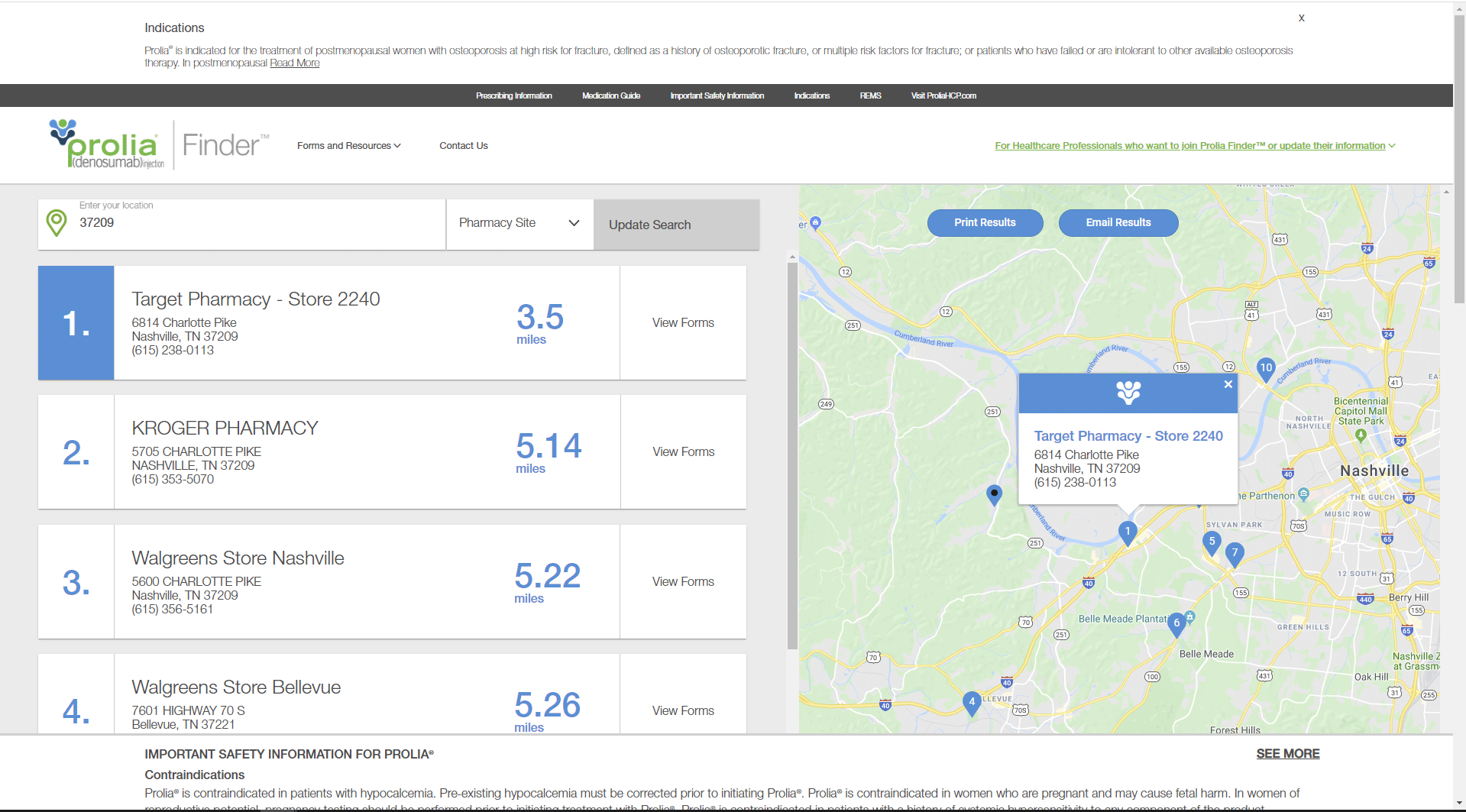Click Update Search button
This screenshot has width=1466, height=812.
point(676,225)
